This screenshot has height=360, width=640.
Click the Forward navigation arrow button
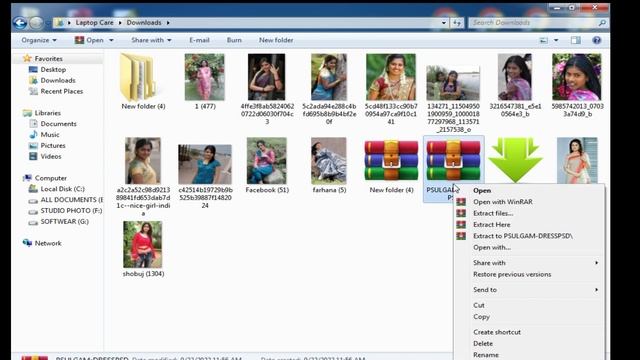36,23
